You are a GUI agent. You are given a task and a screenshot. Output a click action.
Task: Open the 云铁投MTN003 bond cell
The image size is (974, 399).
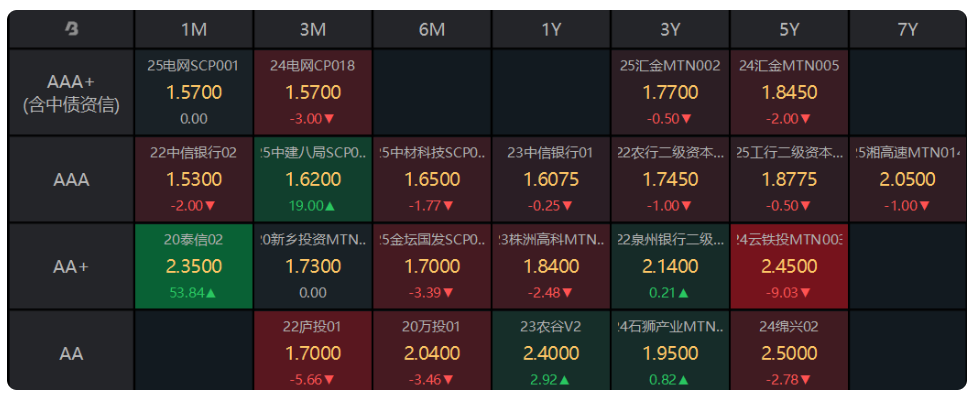click(x=790, y=267)
